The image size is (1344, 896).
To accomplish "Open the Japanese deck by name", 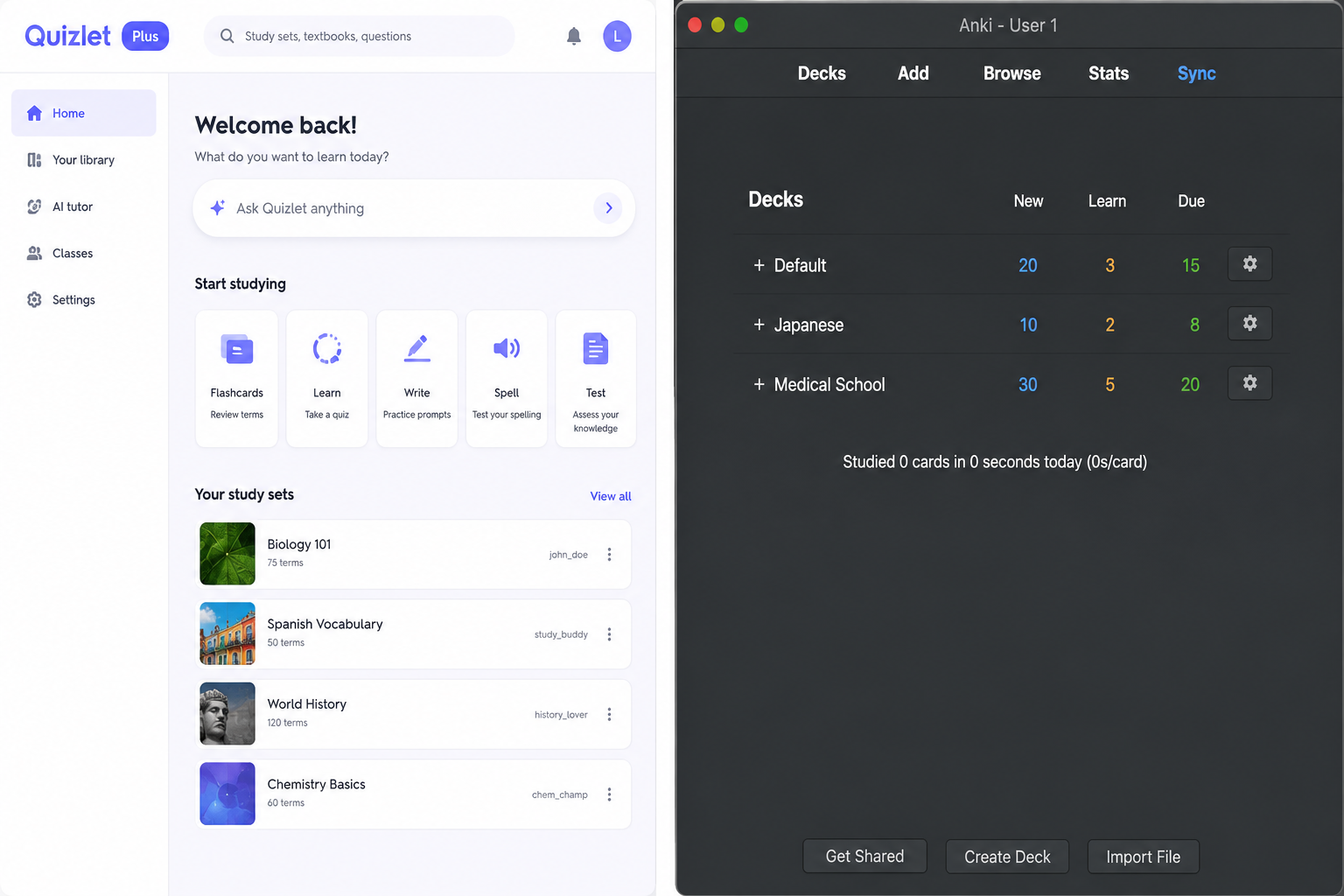I will point(808,325).
